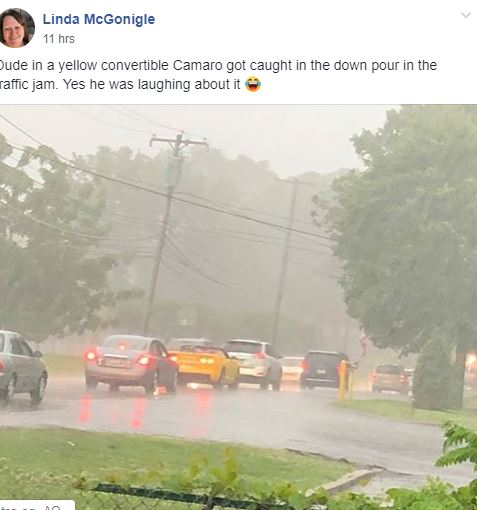Click the yellow bollard beside the road

tap(343, 380)
